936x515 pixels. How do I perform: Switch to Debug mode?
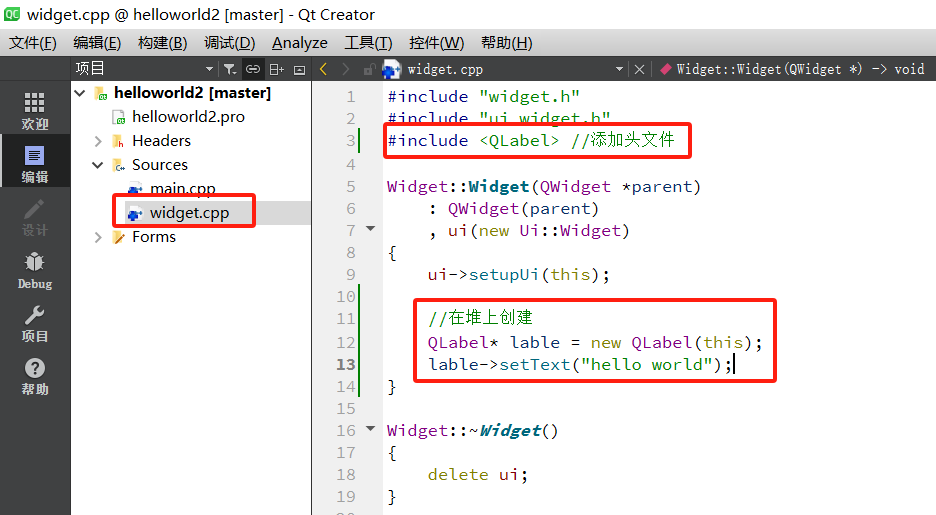pyautogui.click(x=35, y=270)
